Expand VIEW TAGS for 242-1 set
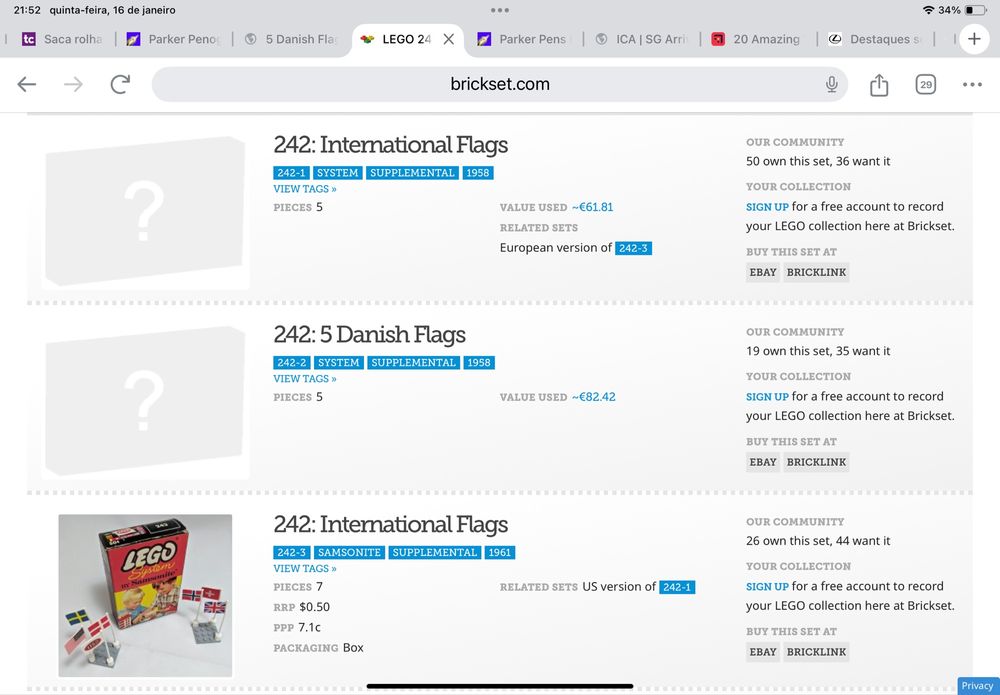 (305, 189)
